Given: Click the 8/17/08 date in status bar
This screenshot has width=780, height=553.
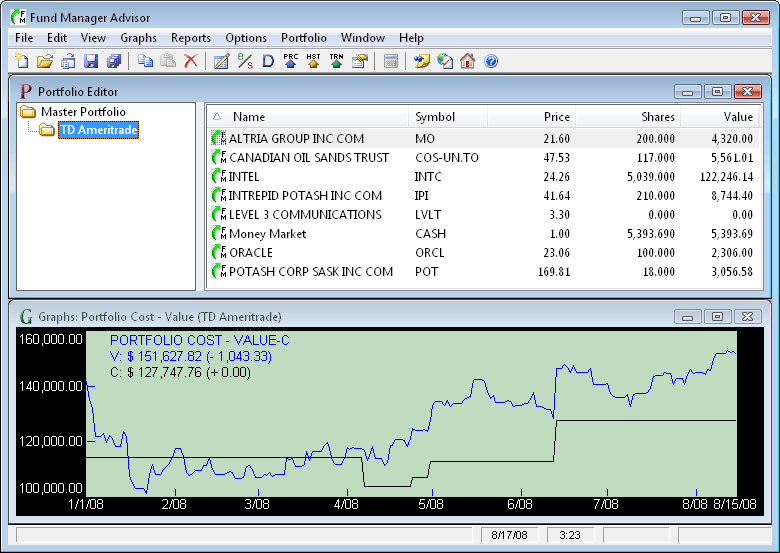Looking at the screenshot, I should click(x=509, y=535).
